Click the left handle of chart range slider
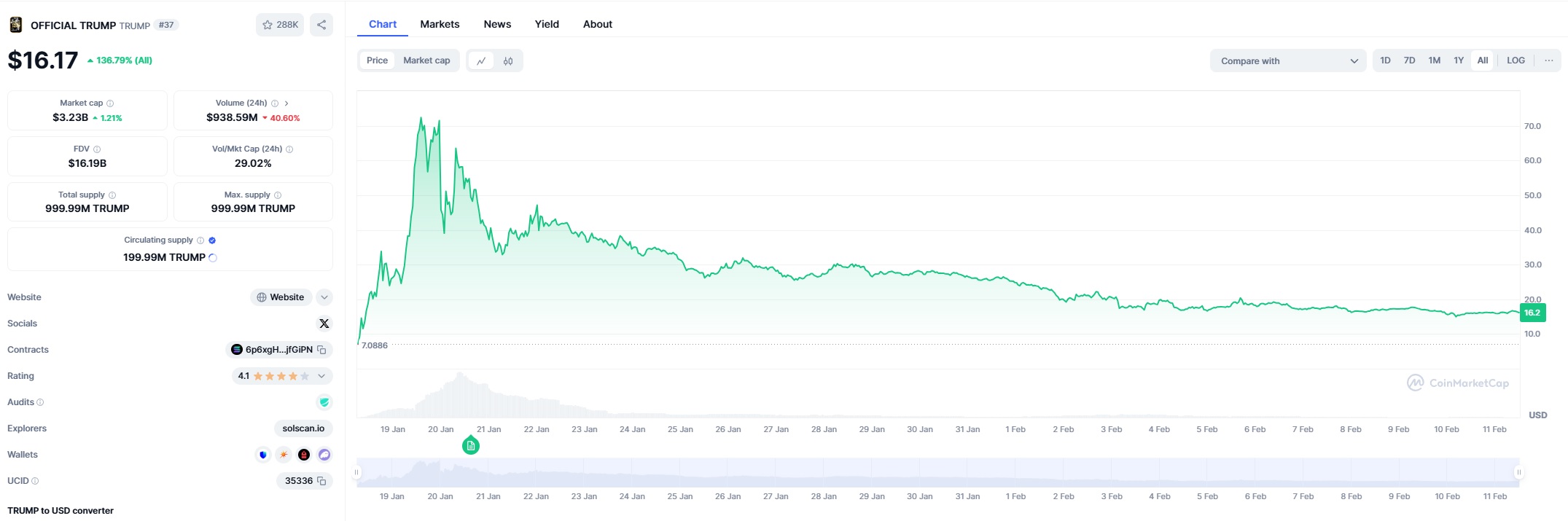 click(356, 472)
